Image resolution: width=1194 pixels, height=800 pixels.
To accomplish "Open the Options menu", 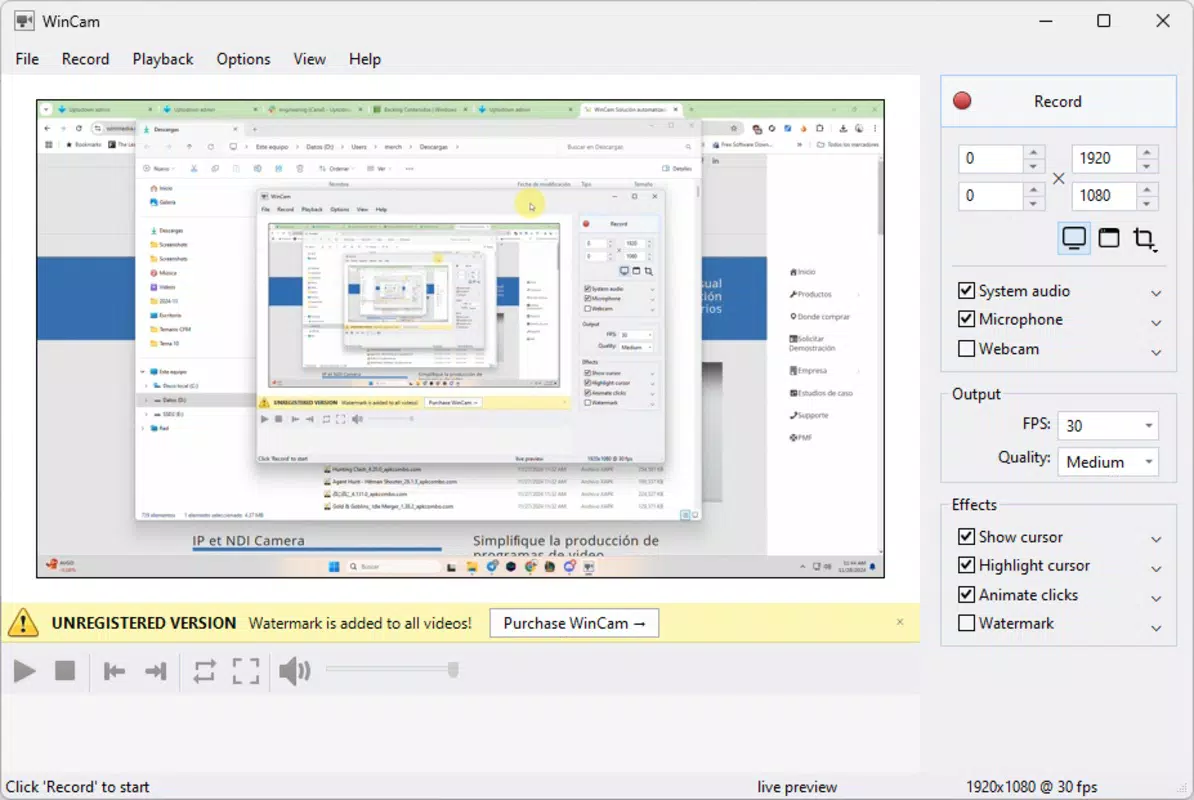I will coord(243,59).
